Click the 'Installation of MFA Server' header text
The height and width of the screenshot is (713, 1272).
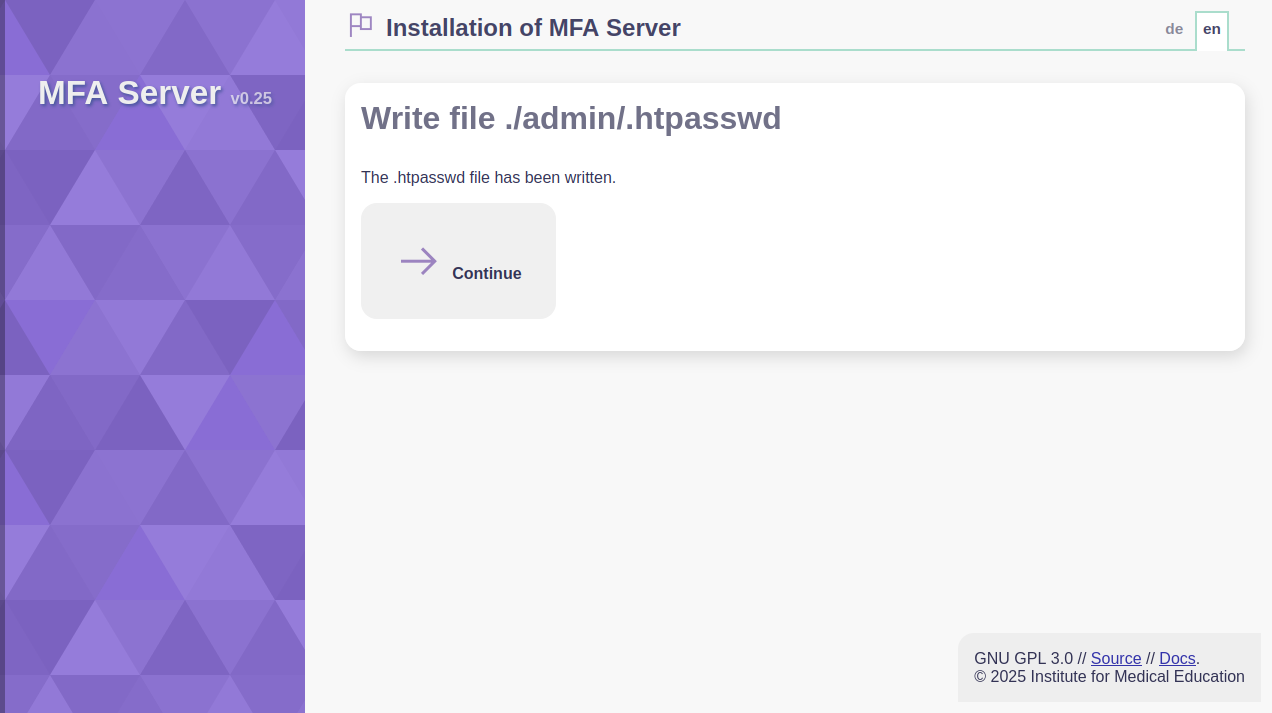[x=533, y=28]
